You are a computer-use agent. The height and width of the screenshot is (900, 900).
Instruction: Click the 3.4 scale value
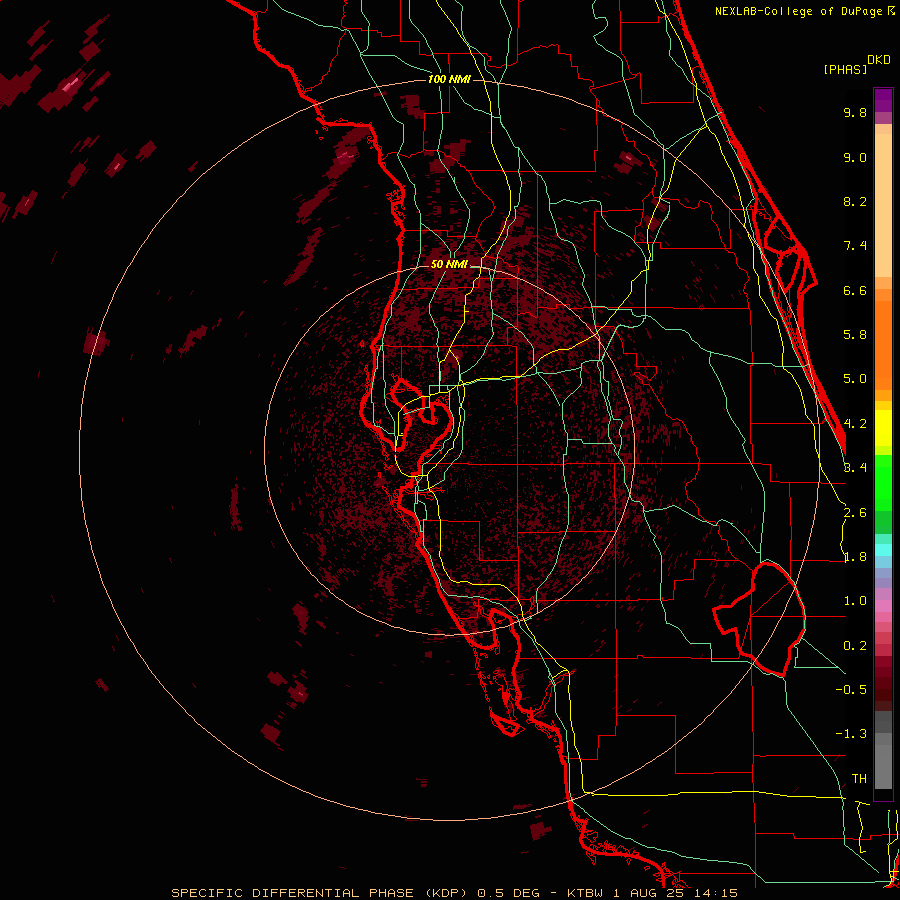coord(855,468)
